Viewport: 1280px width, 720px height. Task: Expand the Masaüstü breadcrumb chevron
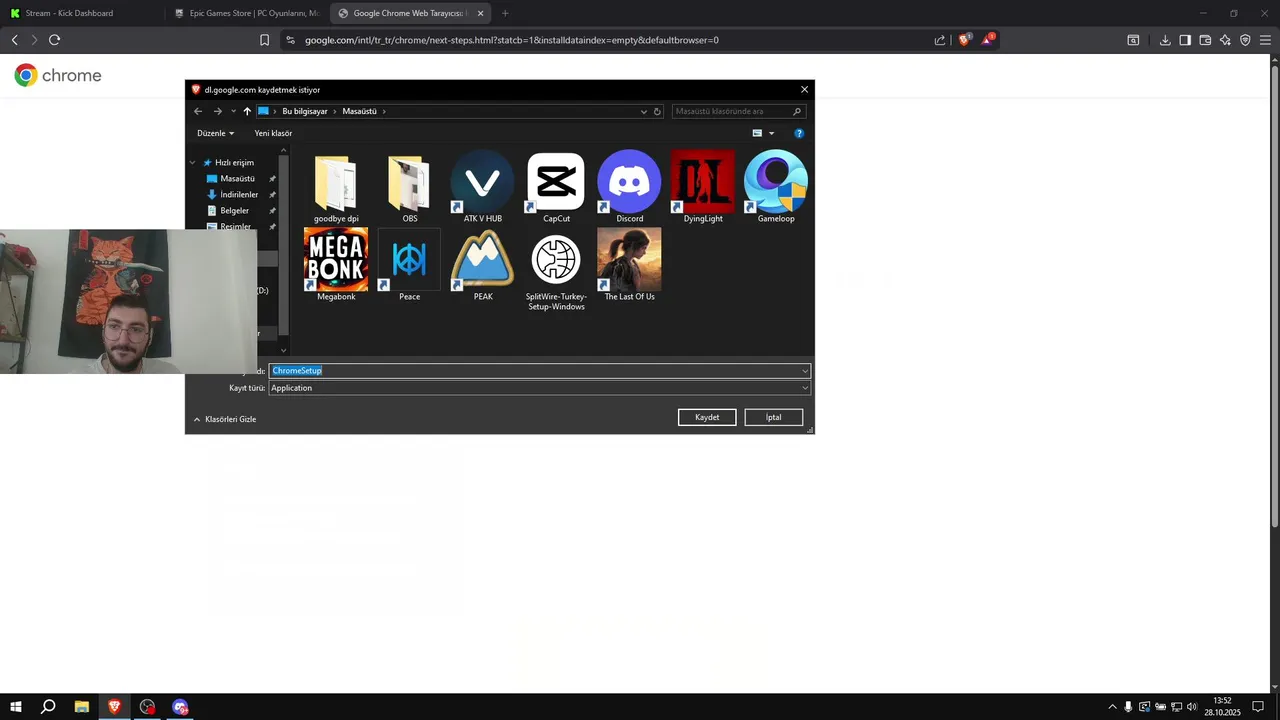tap(384, 111)
